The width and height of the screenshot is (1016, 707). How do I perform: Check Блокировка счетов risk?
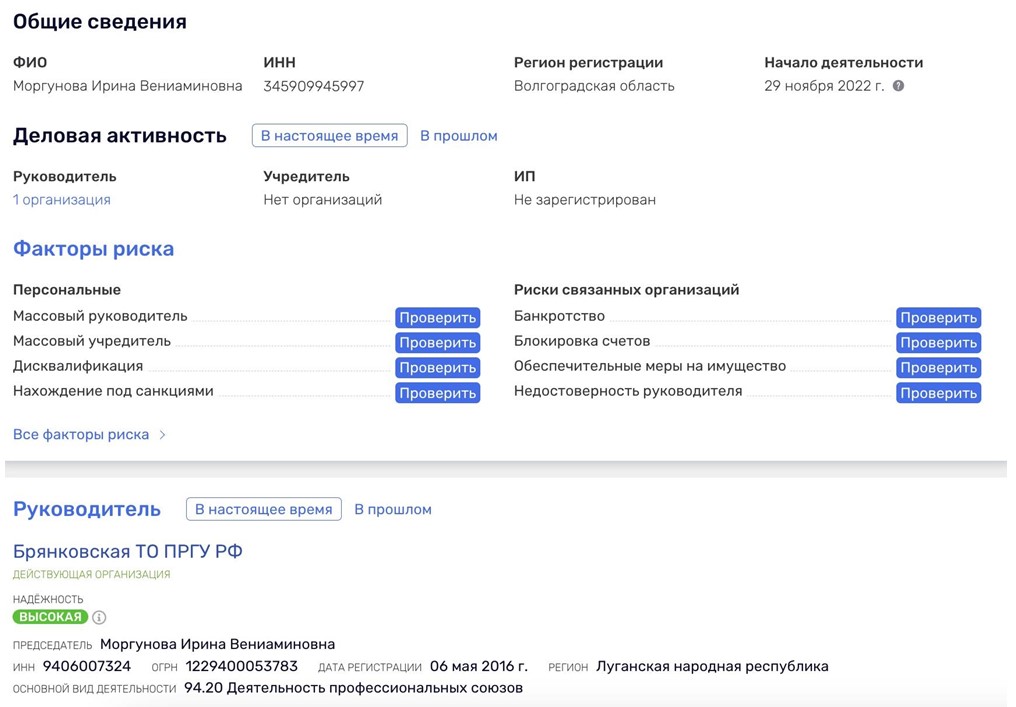938,343
